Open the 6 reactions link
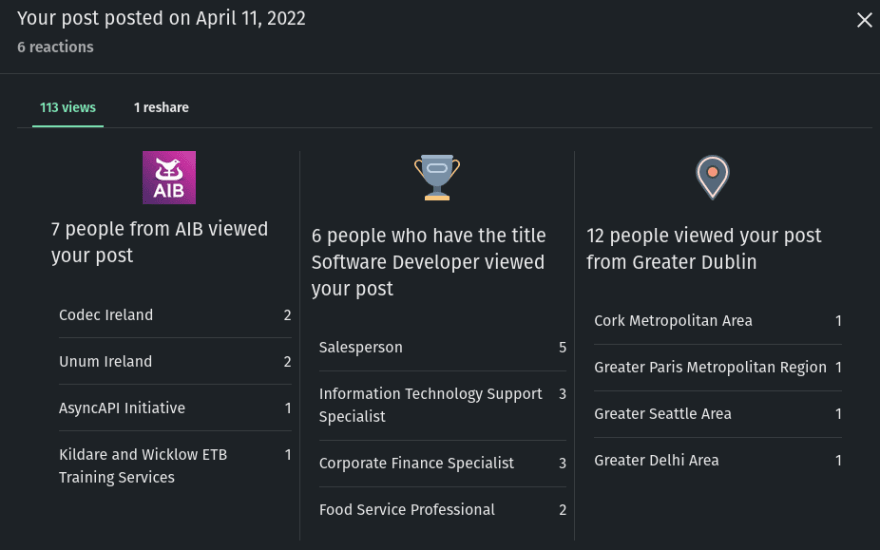 click(x=56, y=47)
